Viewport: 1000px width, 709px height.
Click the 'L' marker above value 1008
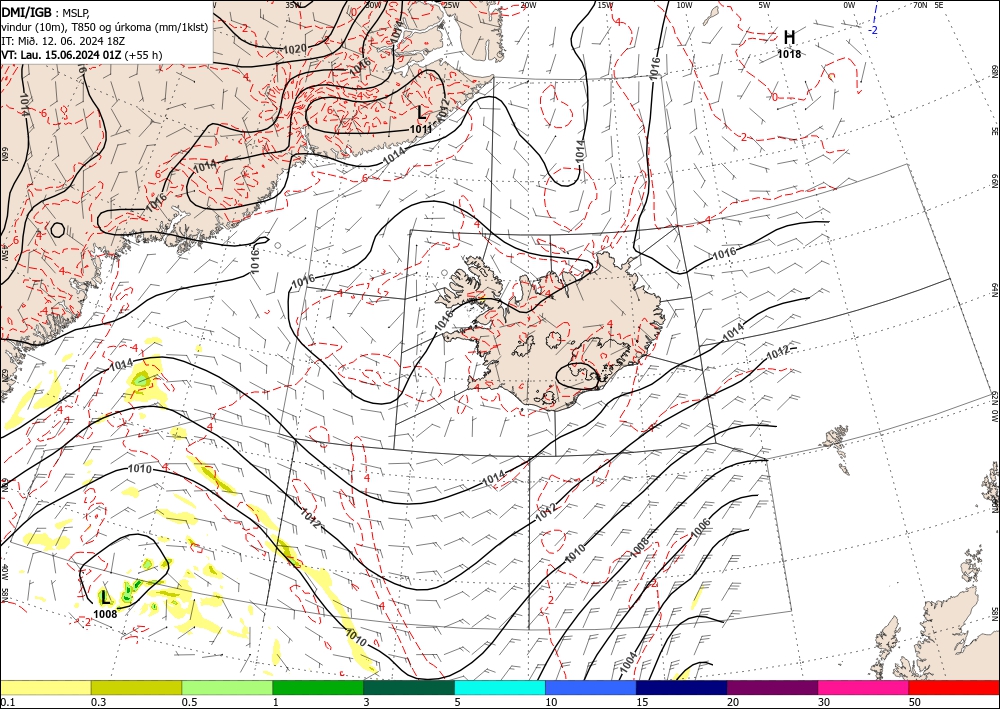(x=105, y=597)
